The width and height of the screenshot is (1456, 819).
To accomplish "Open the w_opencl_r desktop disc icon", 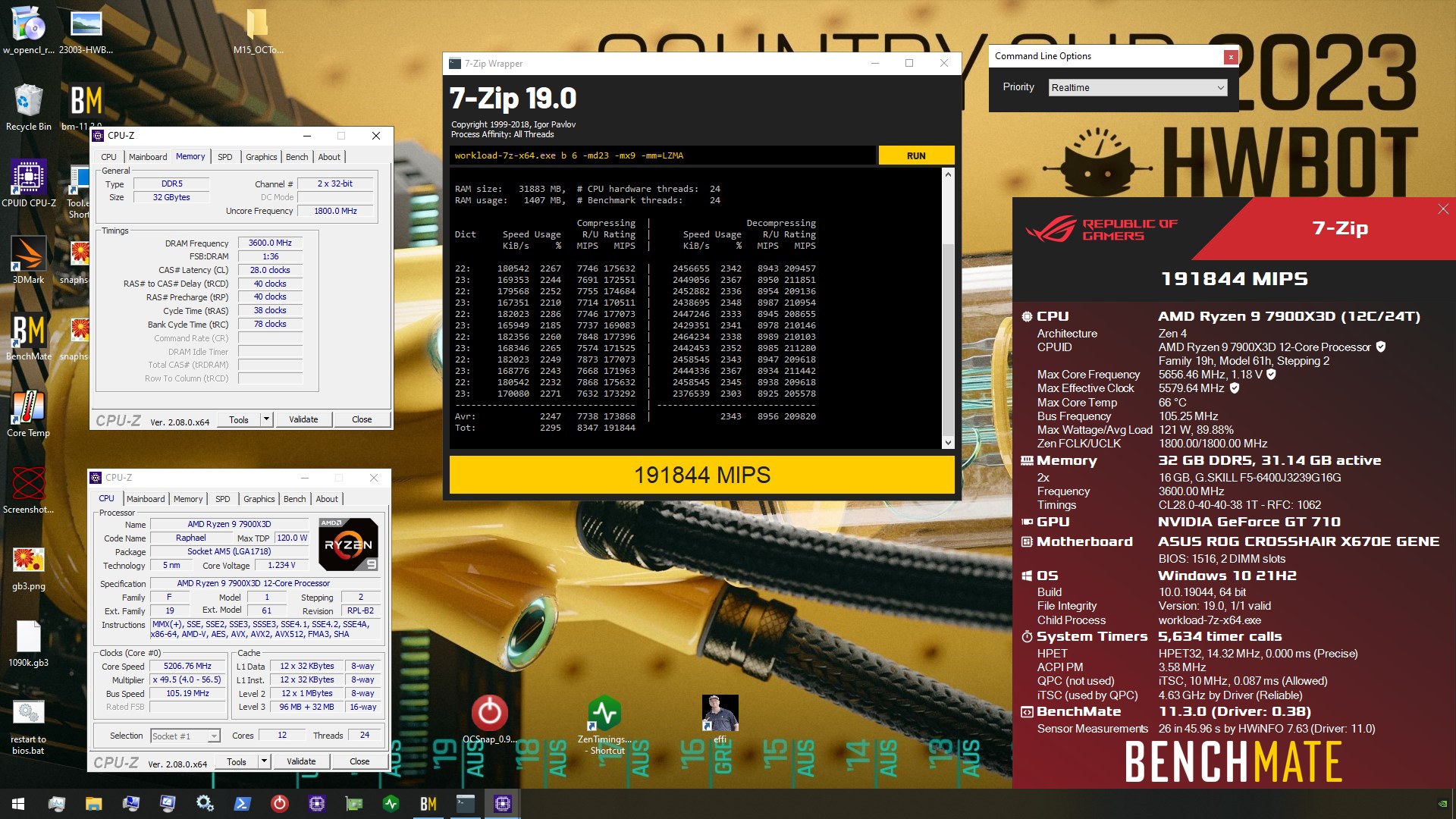I will (29, 24).
